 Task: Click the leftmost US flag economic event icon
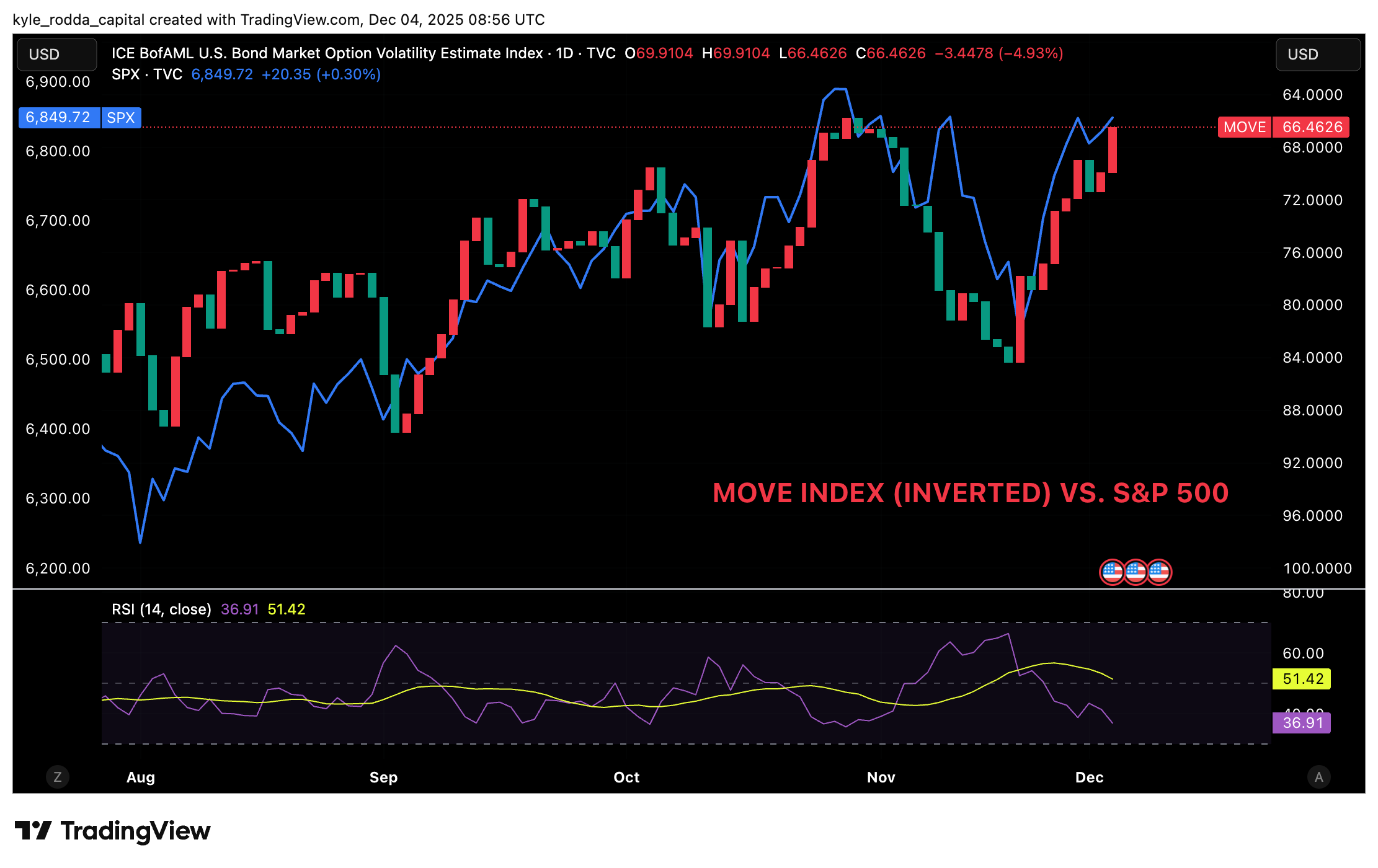(1113, 572)
